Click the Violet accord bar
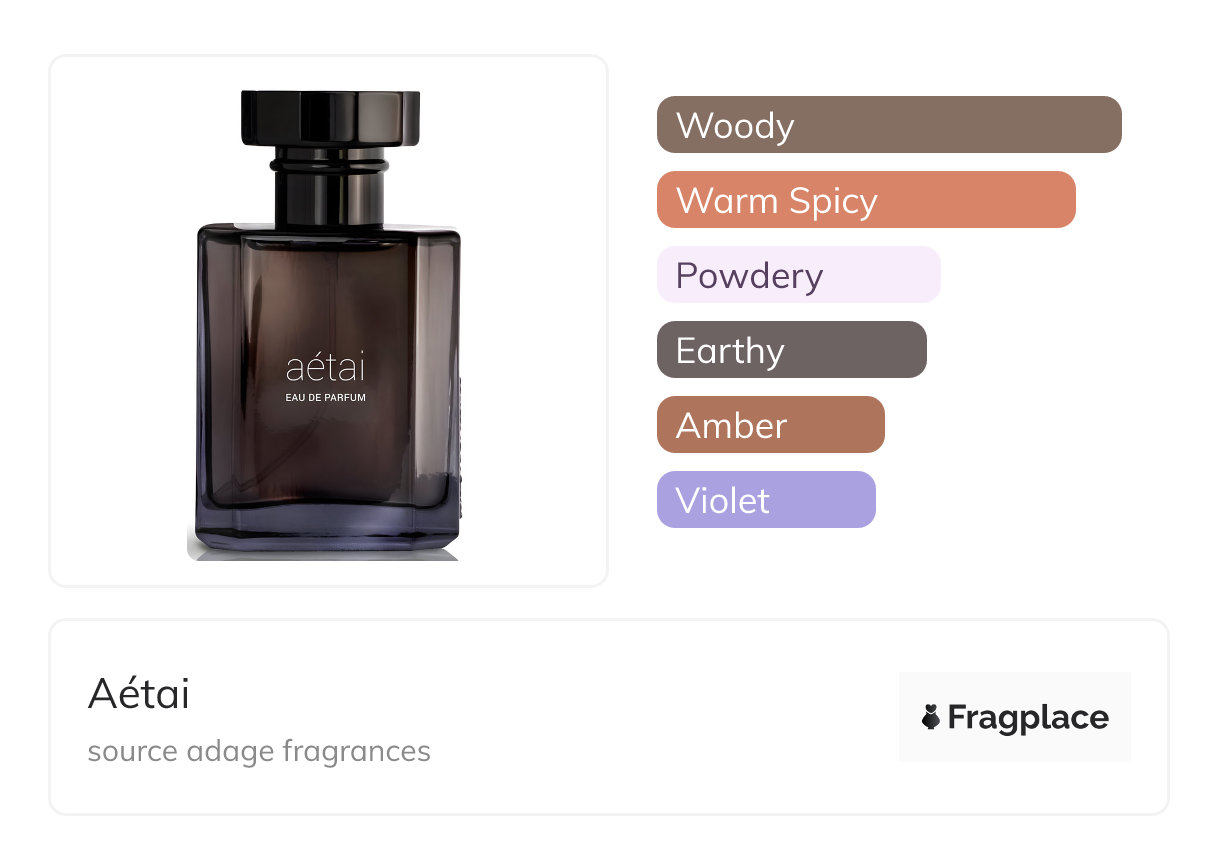Viewport: 1218px width, 864px height. pos(766,500)
